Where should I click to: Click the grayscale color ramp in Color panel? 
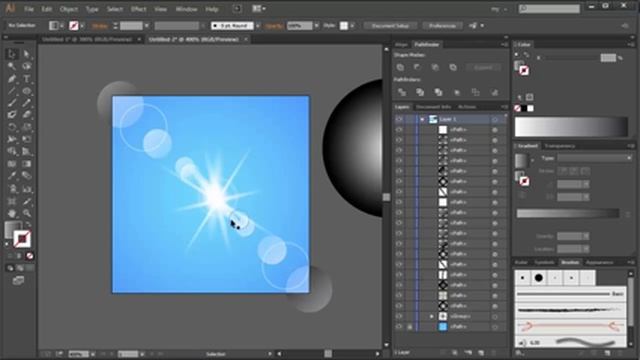[x=571, y=127]
